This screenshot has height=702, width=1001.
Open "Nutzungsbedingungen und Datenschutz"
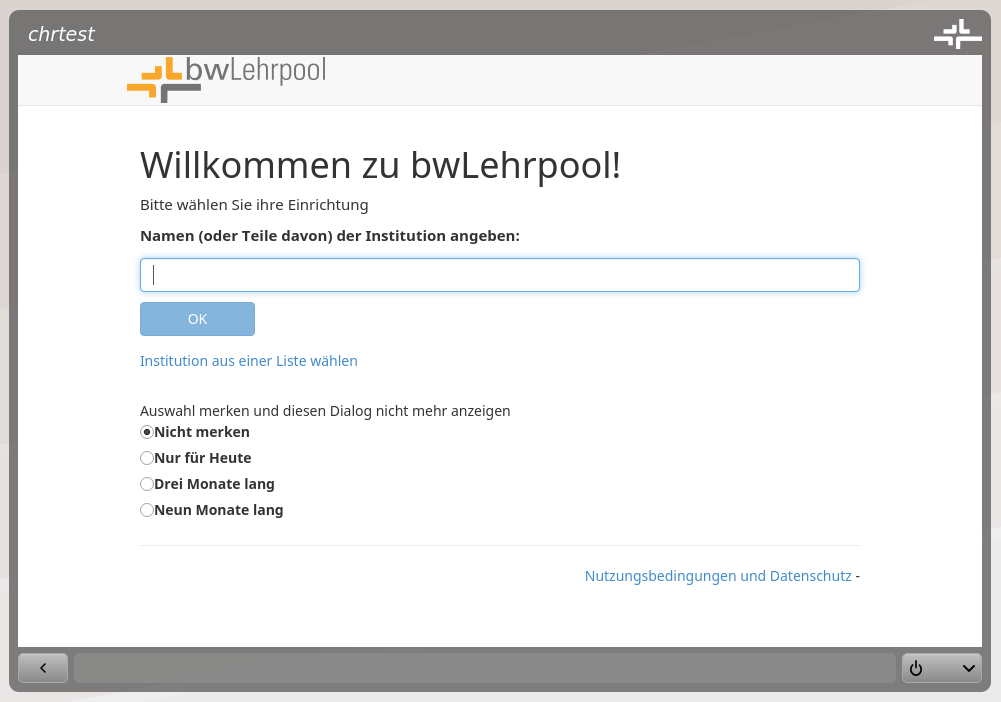click(718, 575)
